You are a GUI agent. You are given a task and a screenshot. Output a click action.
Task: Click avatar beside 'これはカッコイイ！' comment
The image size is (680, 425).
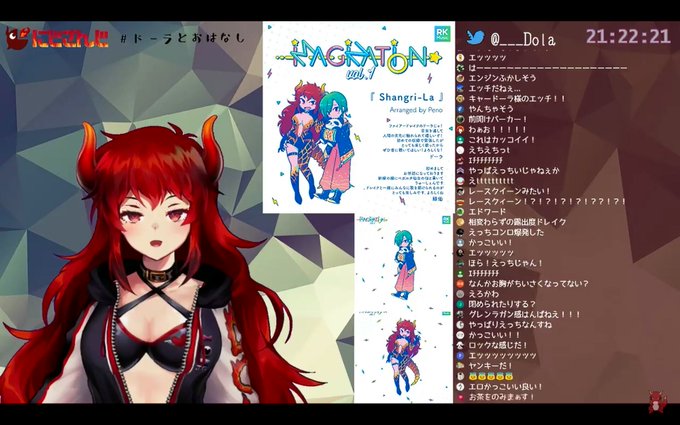(x=460, y=140)
